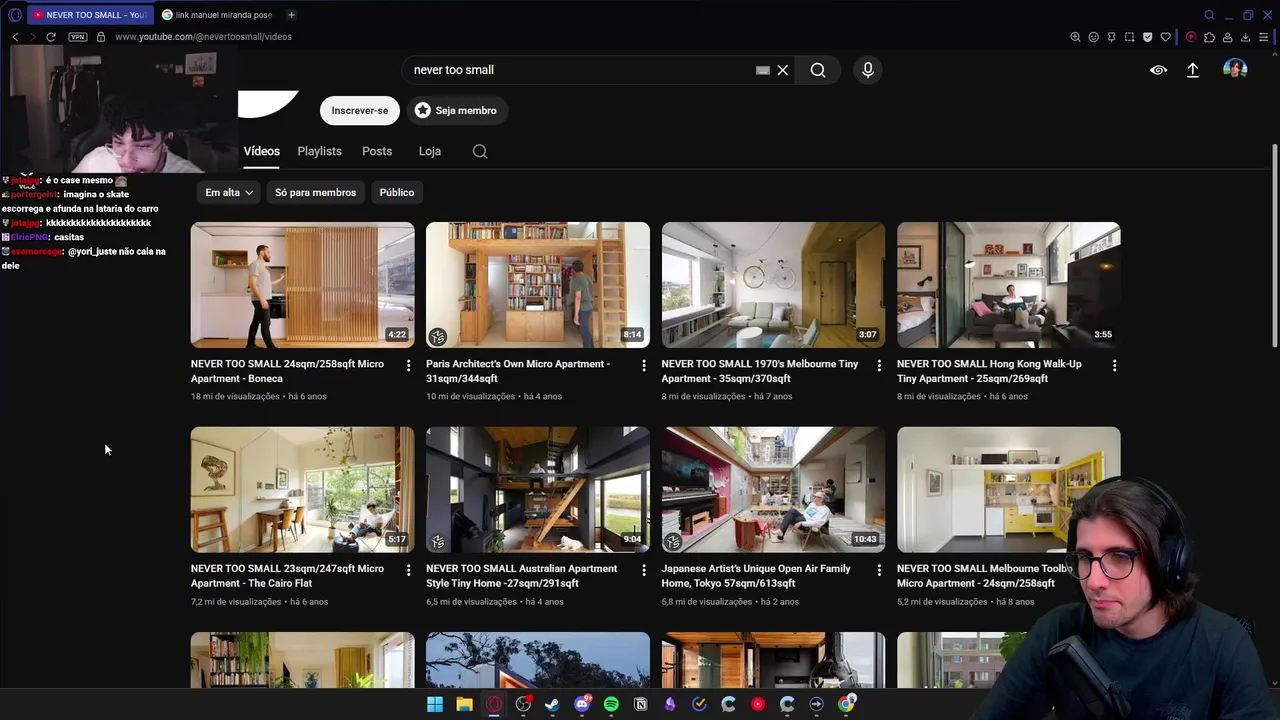Open the extensions cube icon
Viewport: 1280px width, 720px height.
click(x=1209, y=37)
